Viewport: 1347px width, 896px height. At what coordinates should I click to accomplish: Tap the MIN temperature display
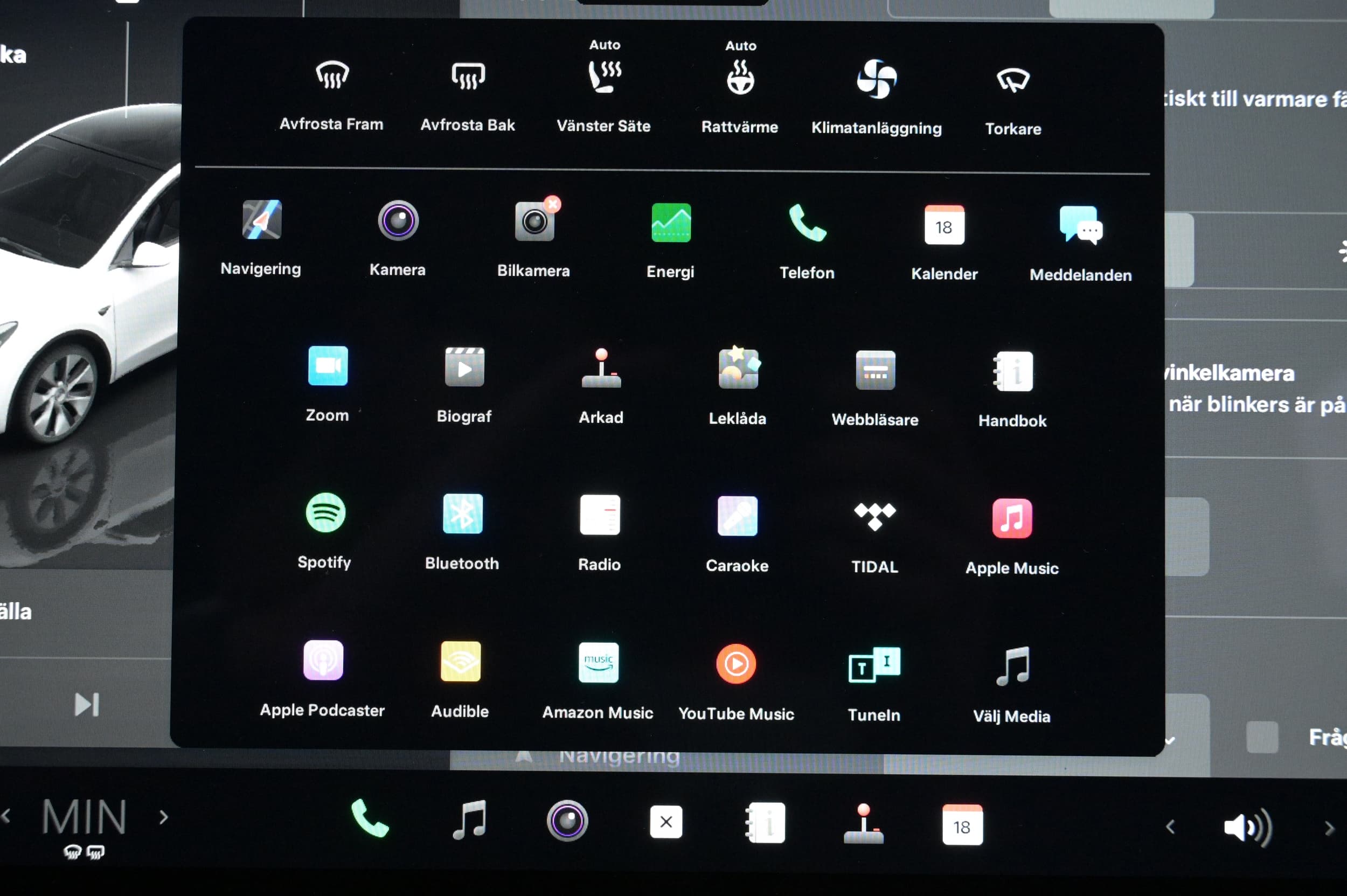click(84, 817)
